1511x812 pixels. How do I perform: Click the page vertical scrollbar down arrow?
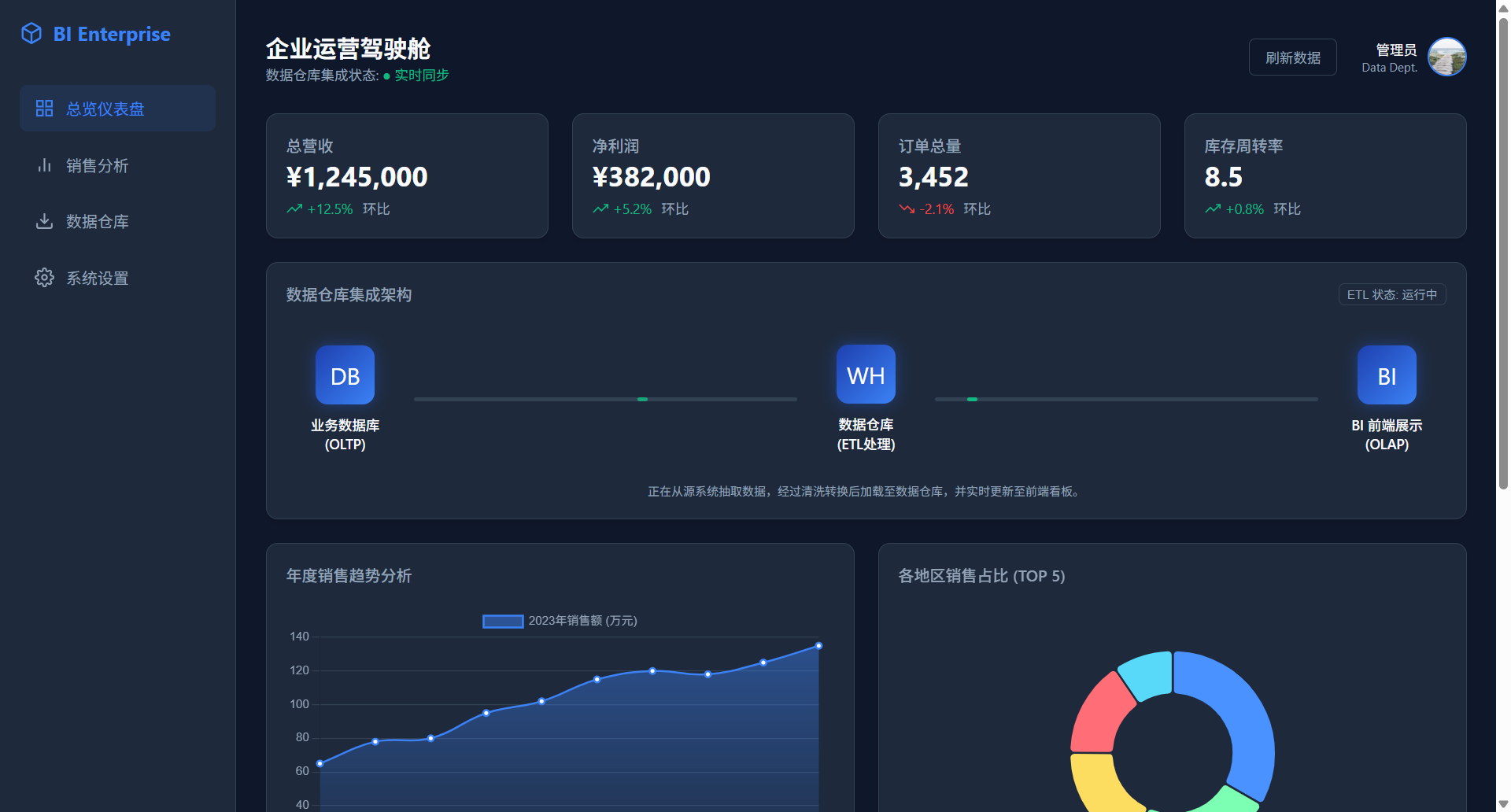1503,804
